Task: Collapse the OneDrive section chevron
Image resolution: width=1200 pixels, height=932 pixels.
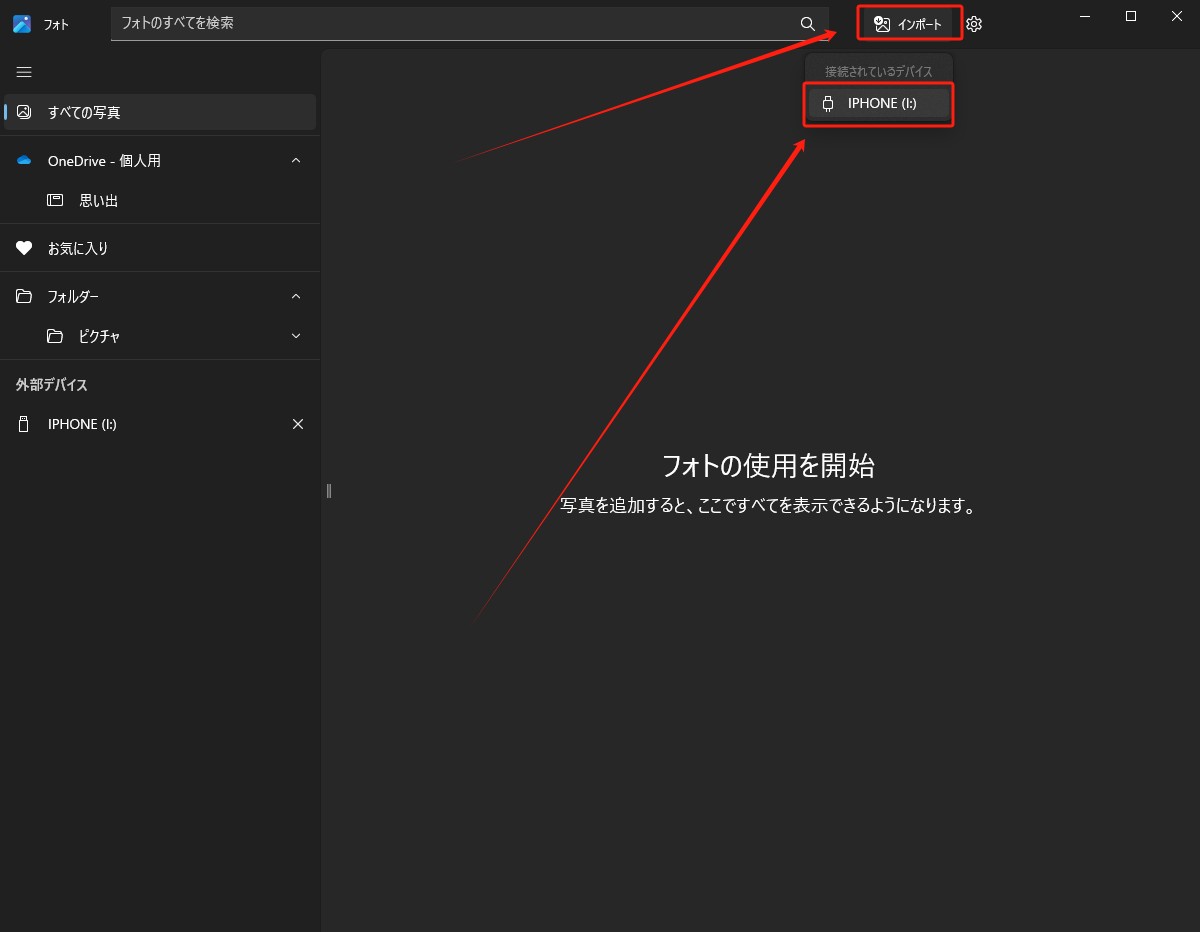Action: click(x=296, y=160)
